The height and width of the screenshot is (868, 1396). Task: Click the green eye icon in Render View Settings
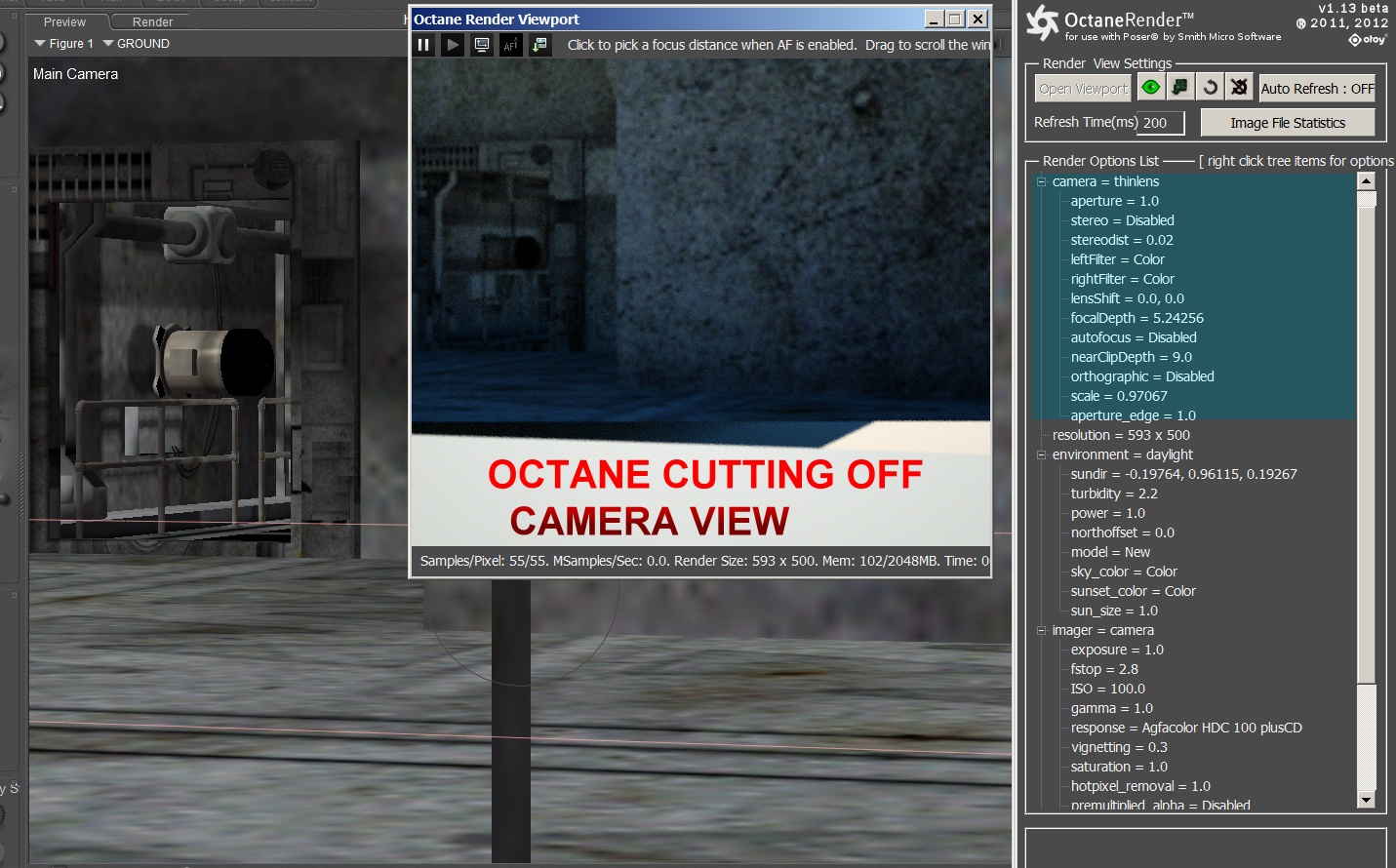pyautogui.click(x=1151, y=88)
